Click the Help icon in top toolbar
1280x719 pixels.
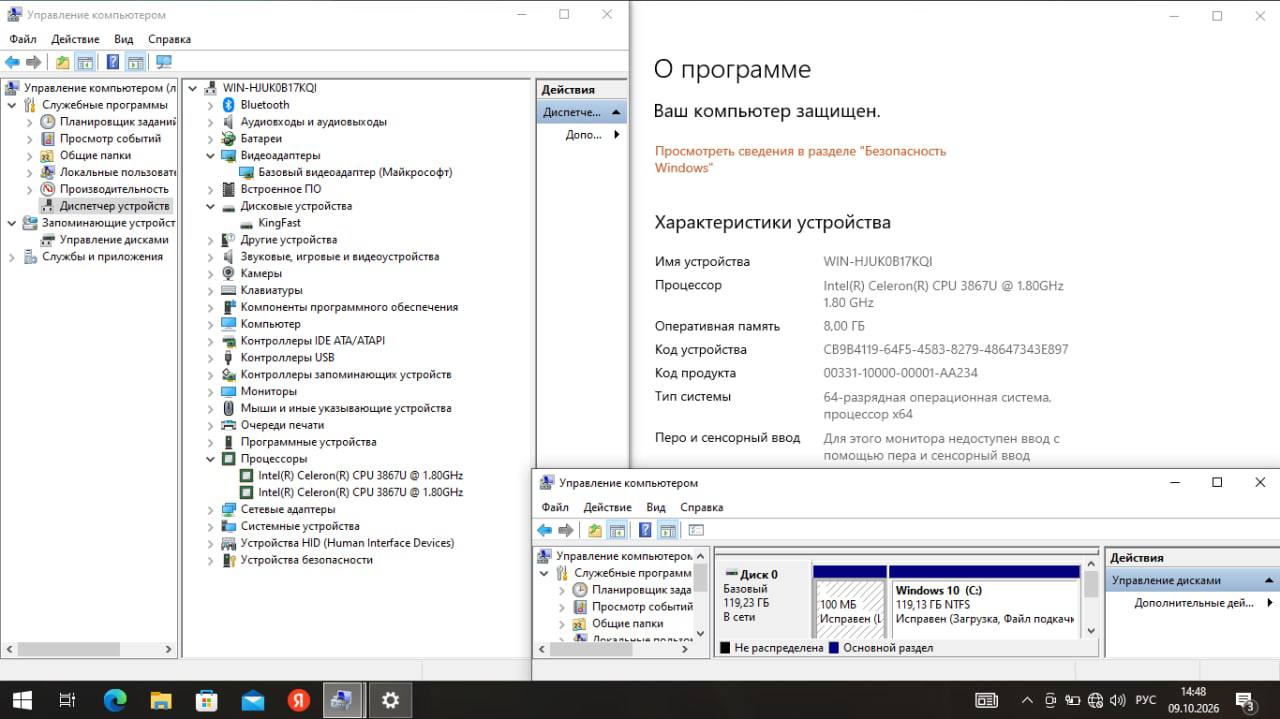112,62
